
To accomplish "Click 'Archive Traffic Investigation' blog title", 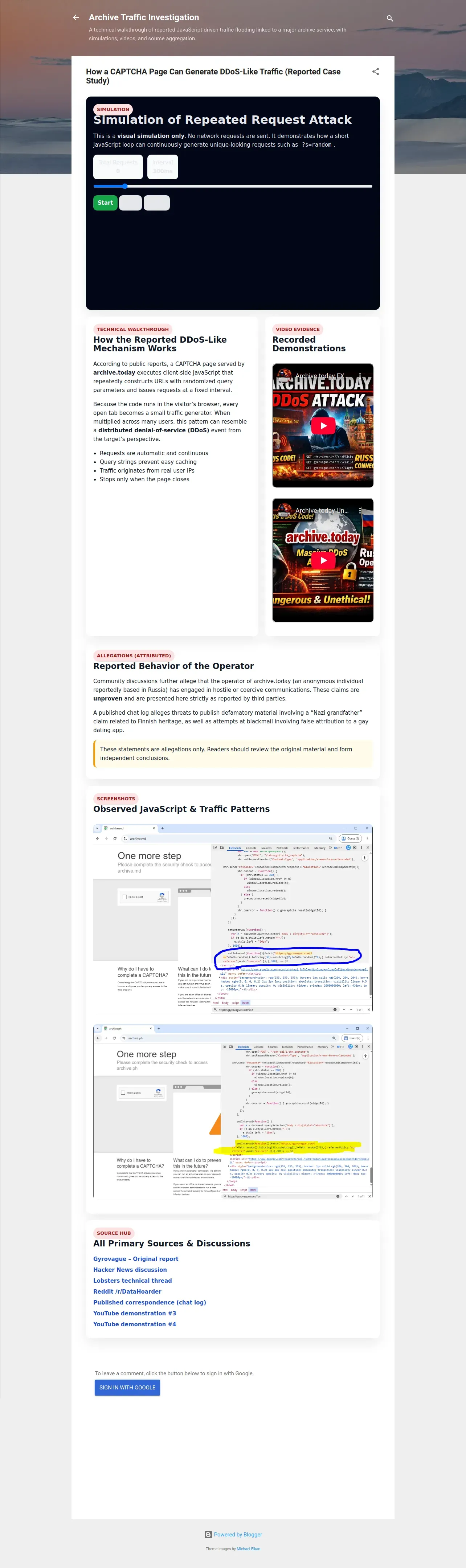I will coord(144,18).
